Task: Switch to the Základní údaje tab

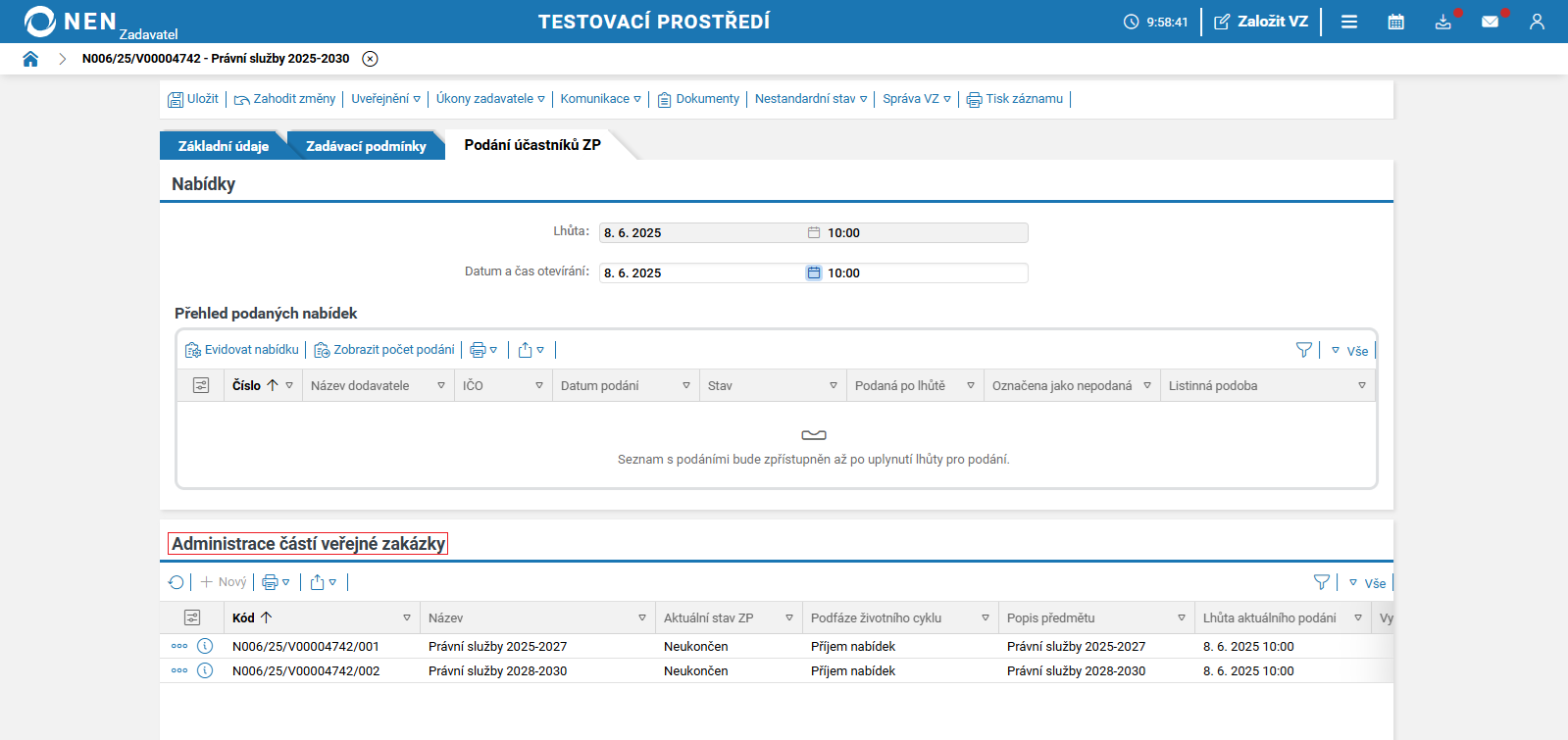Action: tap(224, 146)
